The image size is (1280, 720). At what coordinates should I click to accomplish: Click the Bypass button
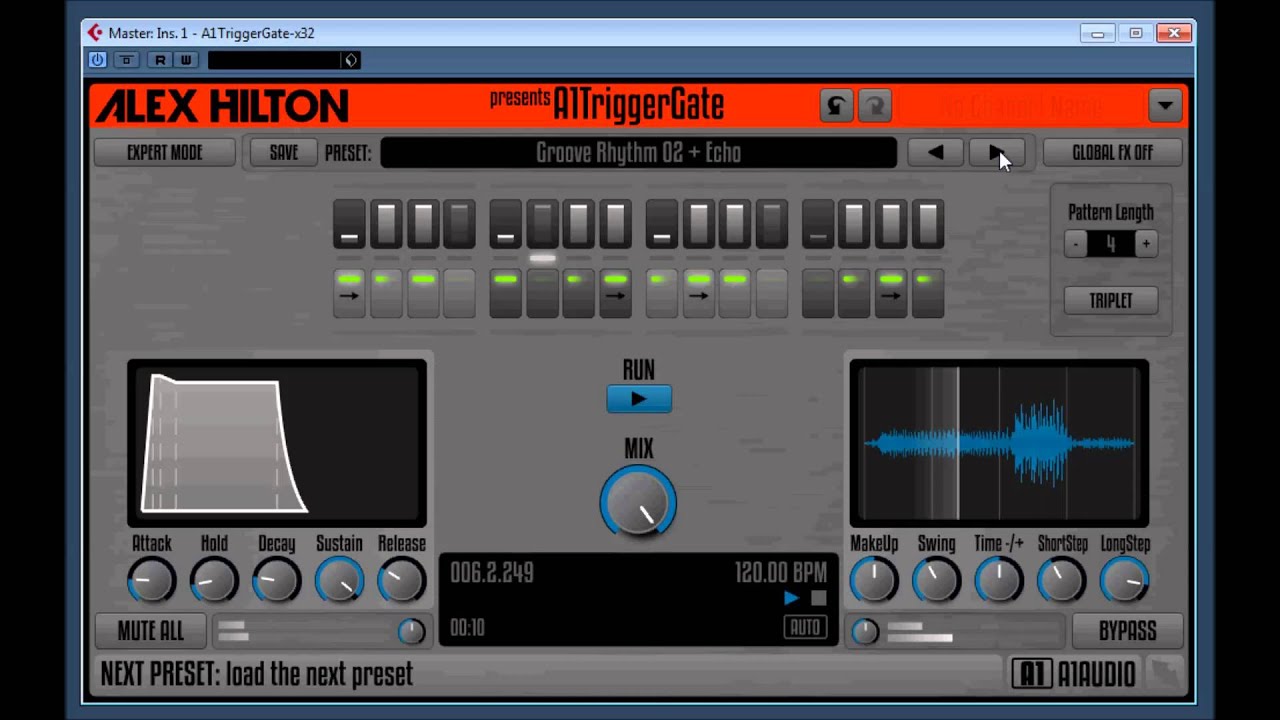pos(1127,631)
